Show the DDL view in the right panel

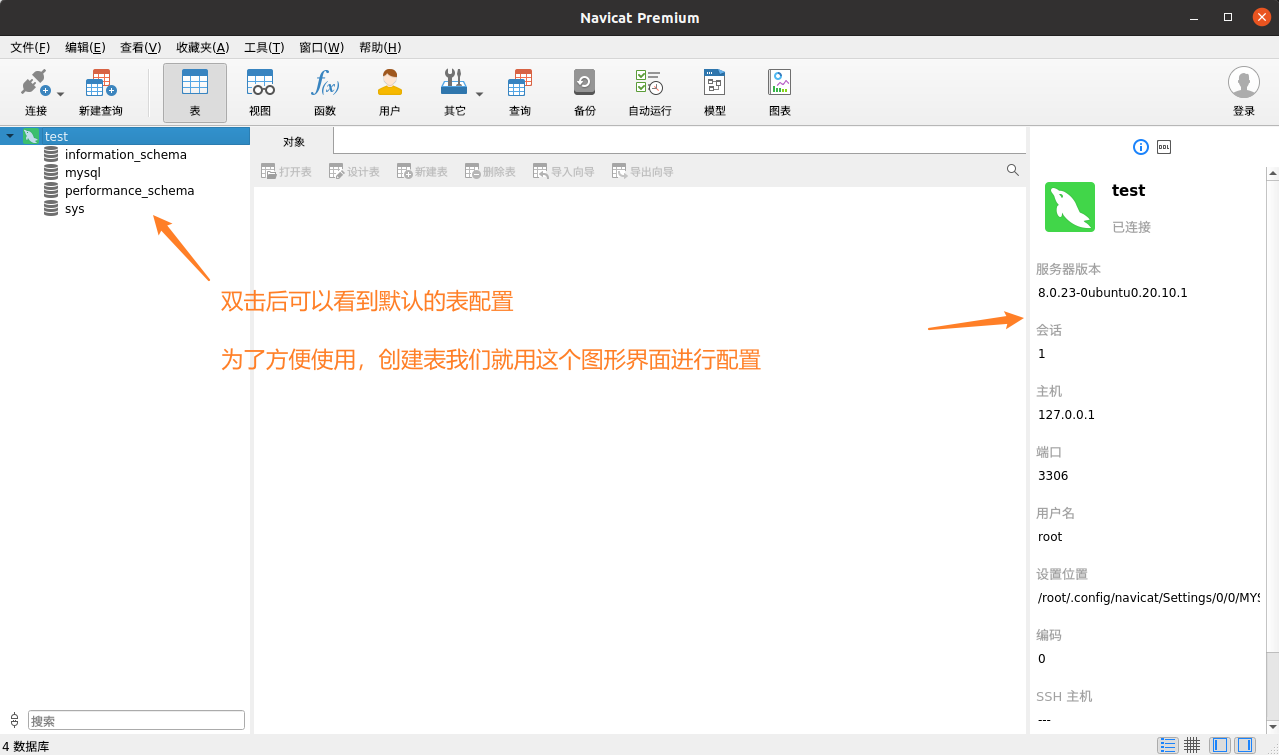click(x=1163, y=147)
